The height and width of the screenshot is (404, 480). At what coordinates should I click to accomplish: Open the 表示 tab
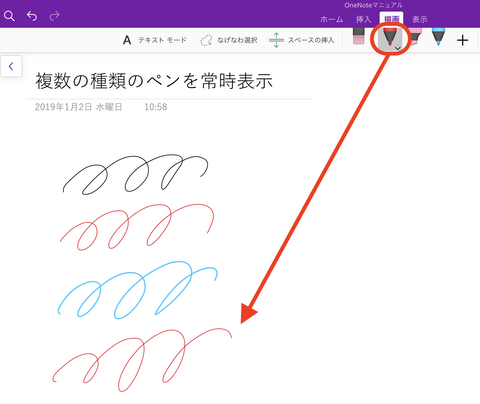420,19
